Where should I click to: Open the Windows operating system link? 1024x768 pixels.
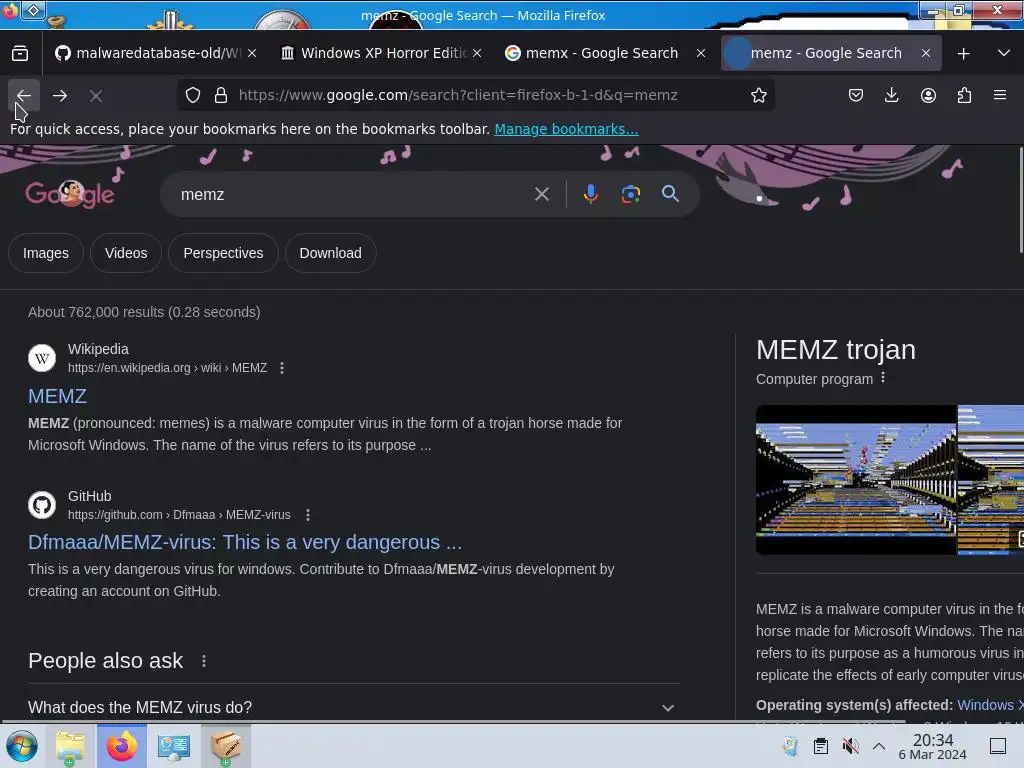click(990, 705)
